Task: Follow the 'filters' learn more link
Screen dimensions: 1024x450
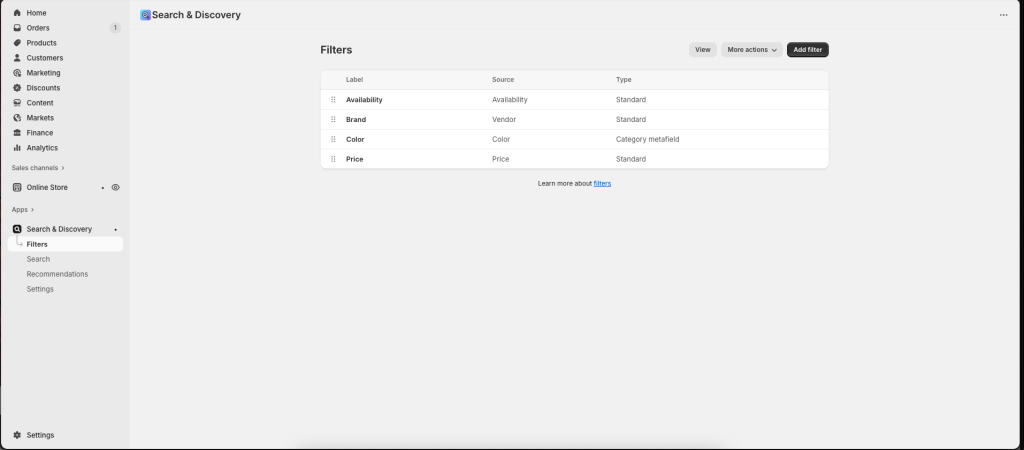Action: [602, 184]
